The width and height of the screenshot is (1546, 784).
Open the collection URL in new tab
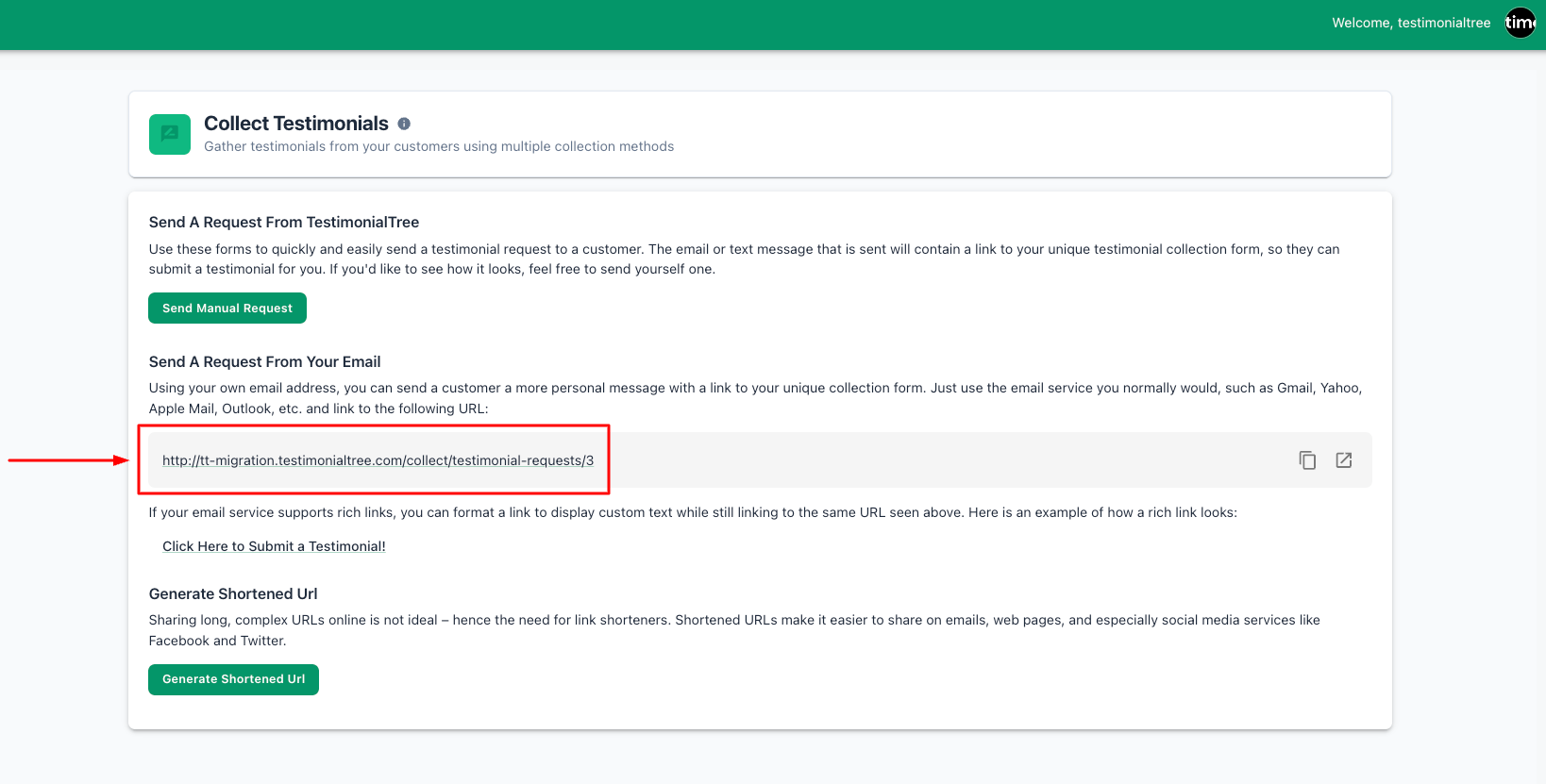click(1344, 460)
